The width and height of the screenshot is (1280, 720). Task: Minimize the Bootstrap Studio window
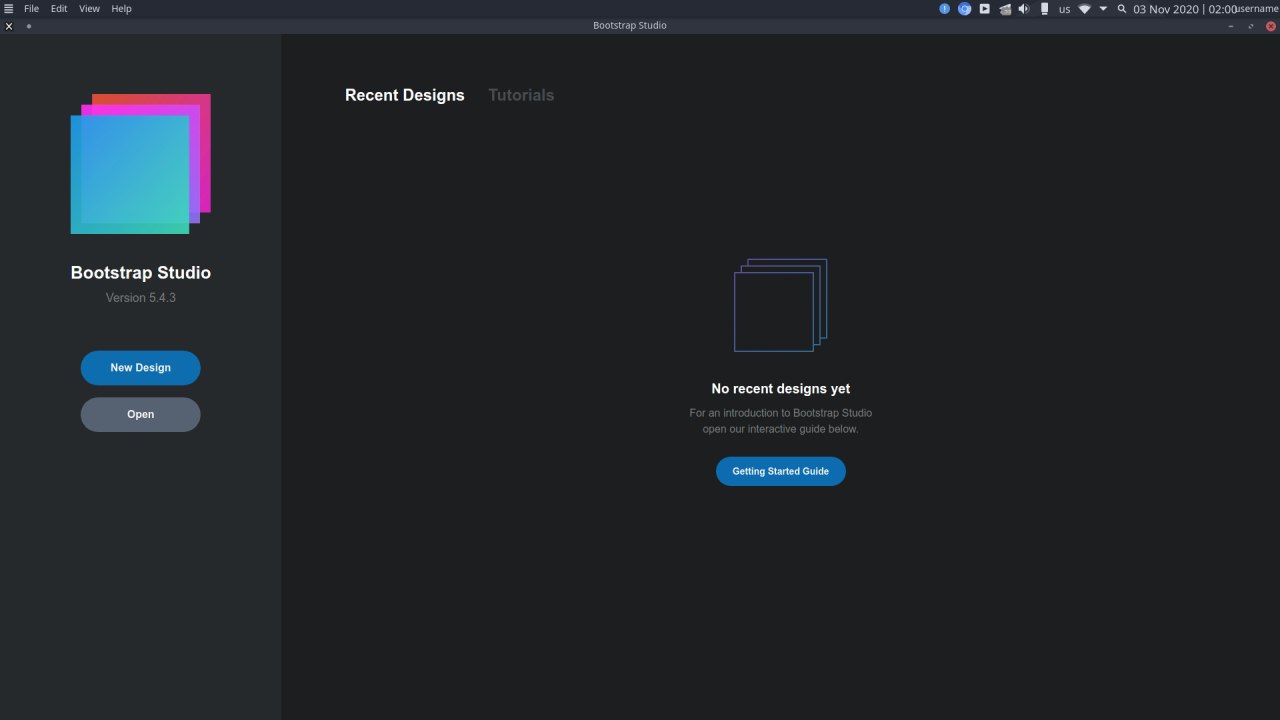(1231, 26)
